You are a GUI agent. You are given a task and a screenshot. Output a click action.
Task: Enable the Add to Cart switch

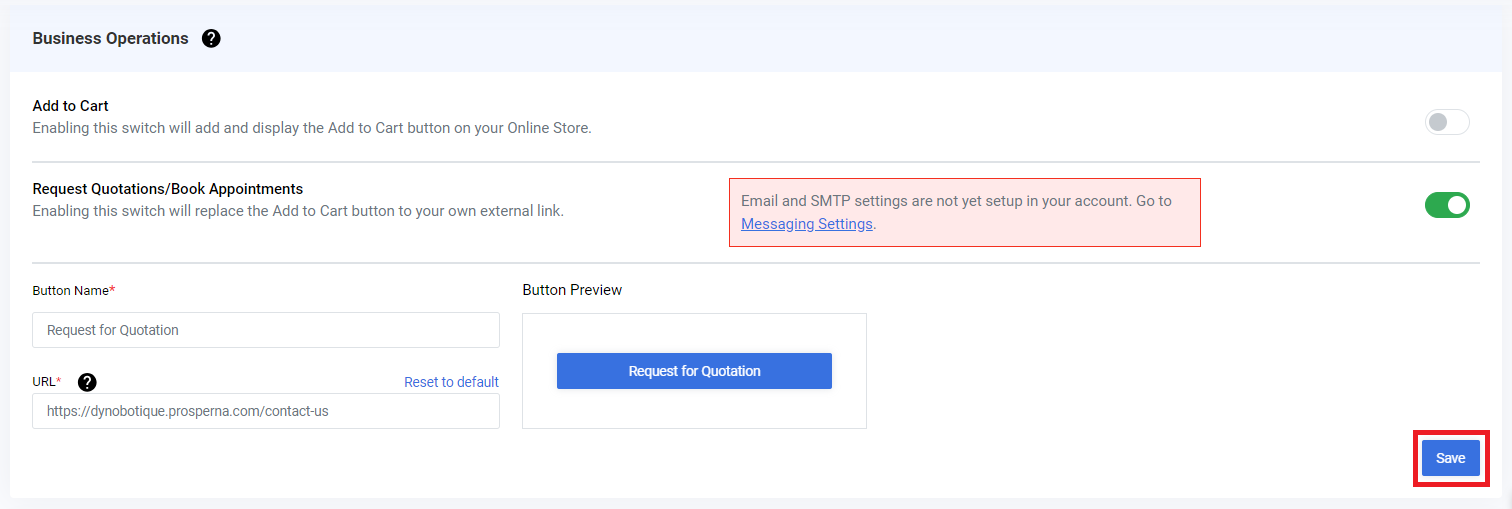pyautogui.click(x=1447, y=122)
